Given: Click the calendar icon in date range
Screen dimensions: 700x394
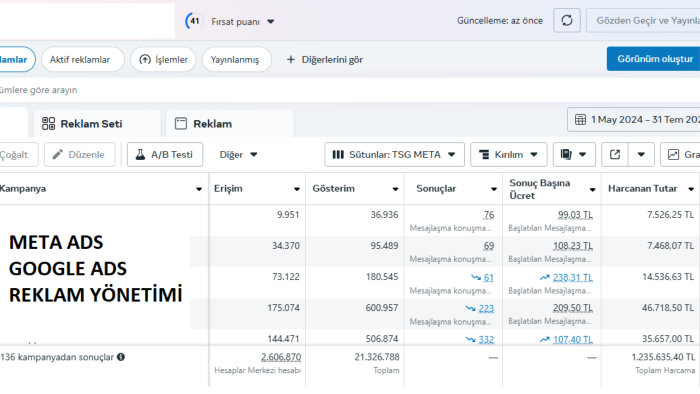Looking at the screenshot, I should 580,120.
